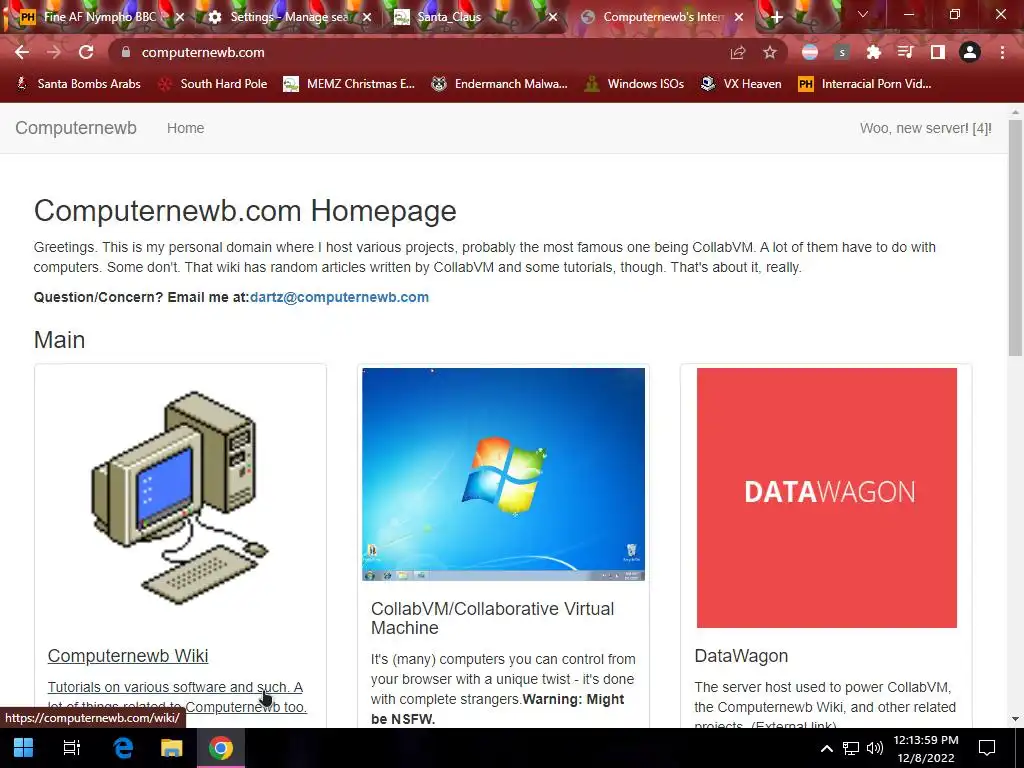The height and width of the screenshot is (768, 1024).
Task: Open the Endermanch Malware bookmark
Action: [500, 84]
